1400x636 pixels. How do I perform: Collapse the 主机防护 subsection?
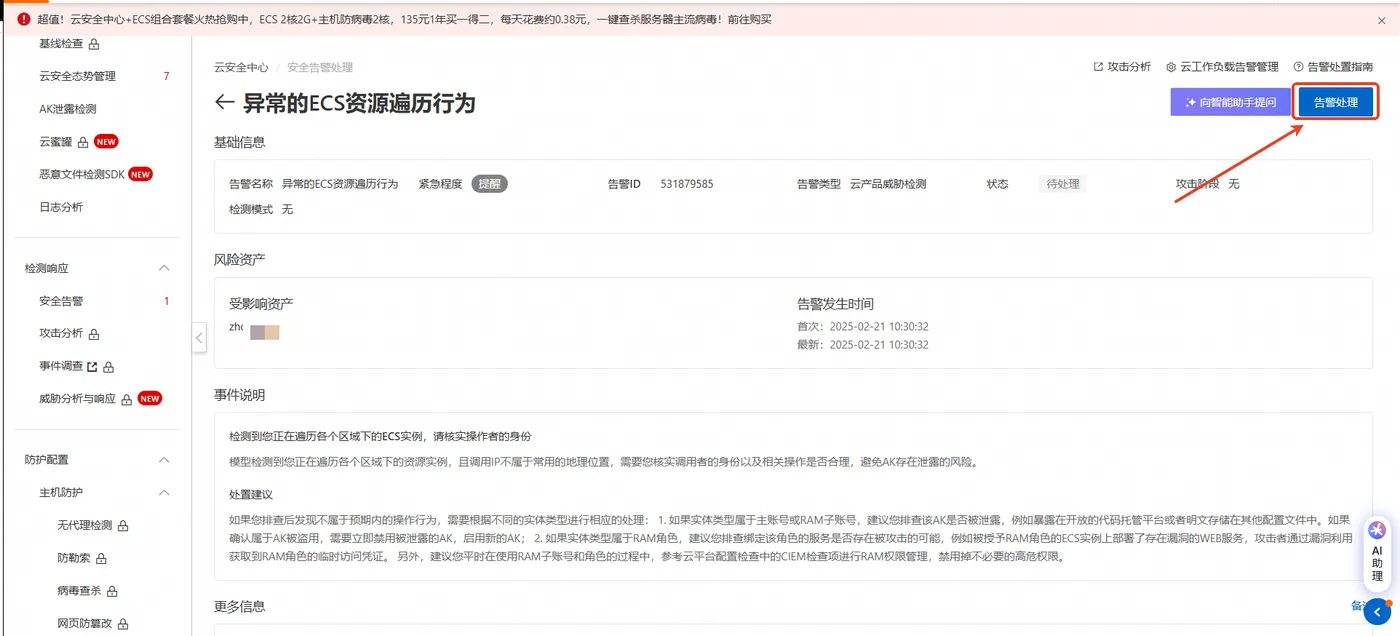coord(165,492)
